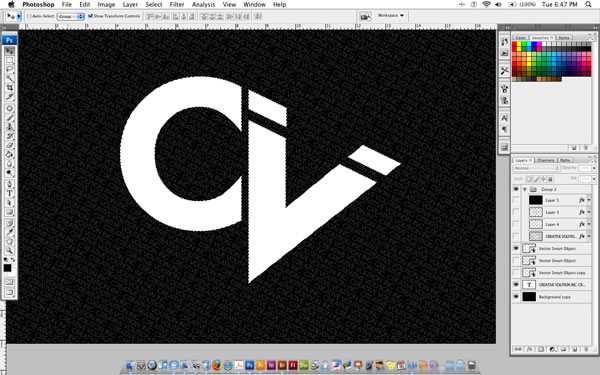Select the Eyedropper tool
This screenshot has width=600, height=375.
10,232
